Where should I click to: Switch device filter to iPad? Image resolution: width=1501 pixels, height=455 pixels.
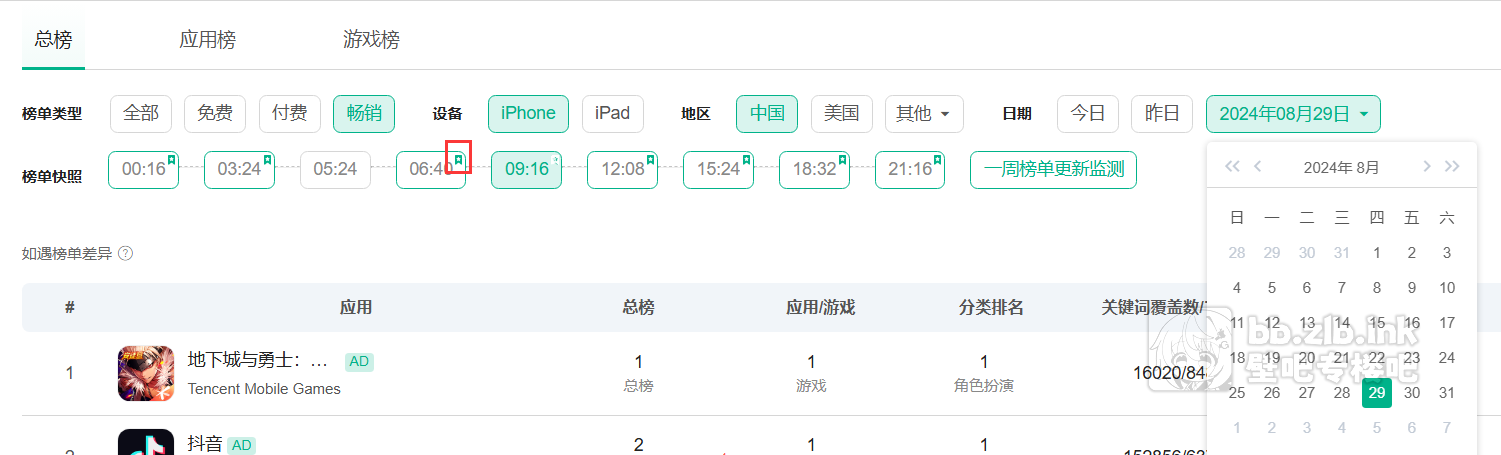click(x=612, y=114)
